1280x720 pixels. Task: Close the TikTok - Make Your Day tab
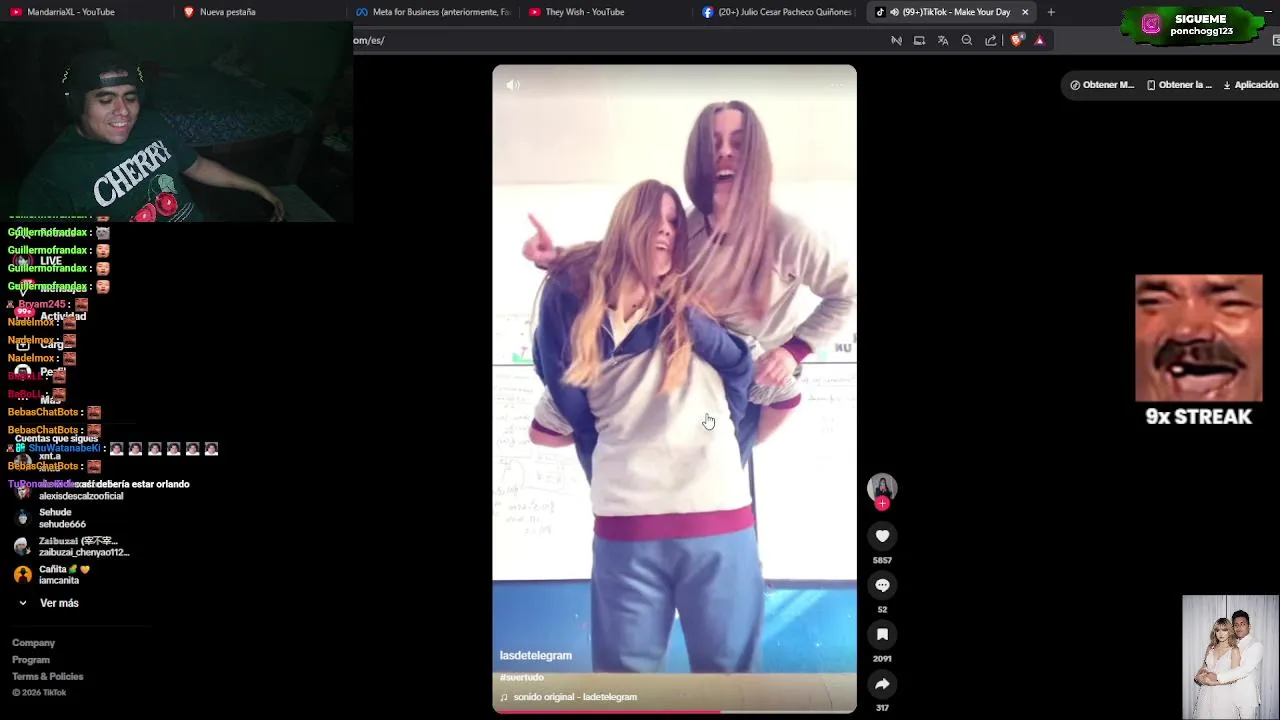pos(1025,12)
